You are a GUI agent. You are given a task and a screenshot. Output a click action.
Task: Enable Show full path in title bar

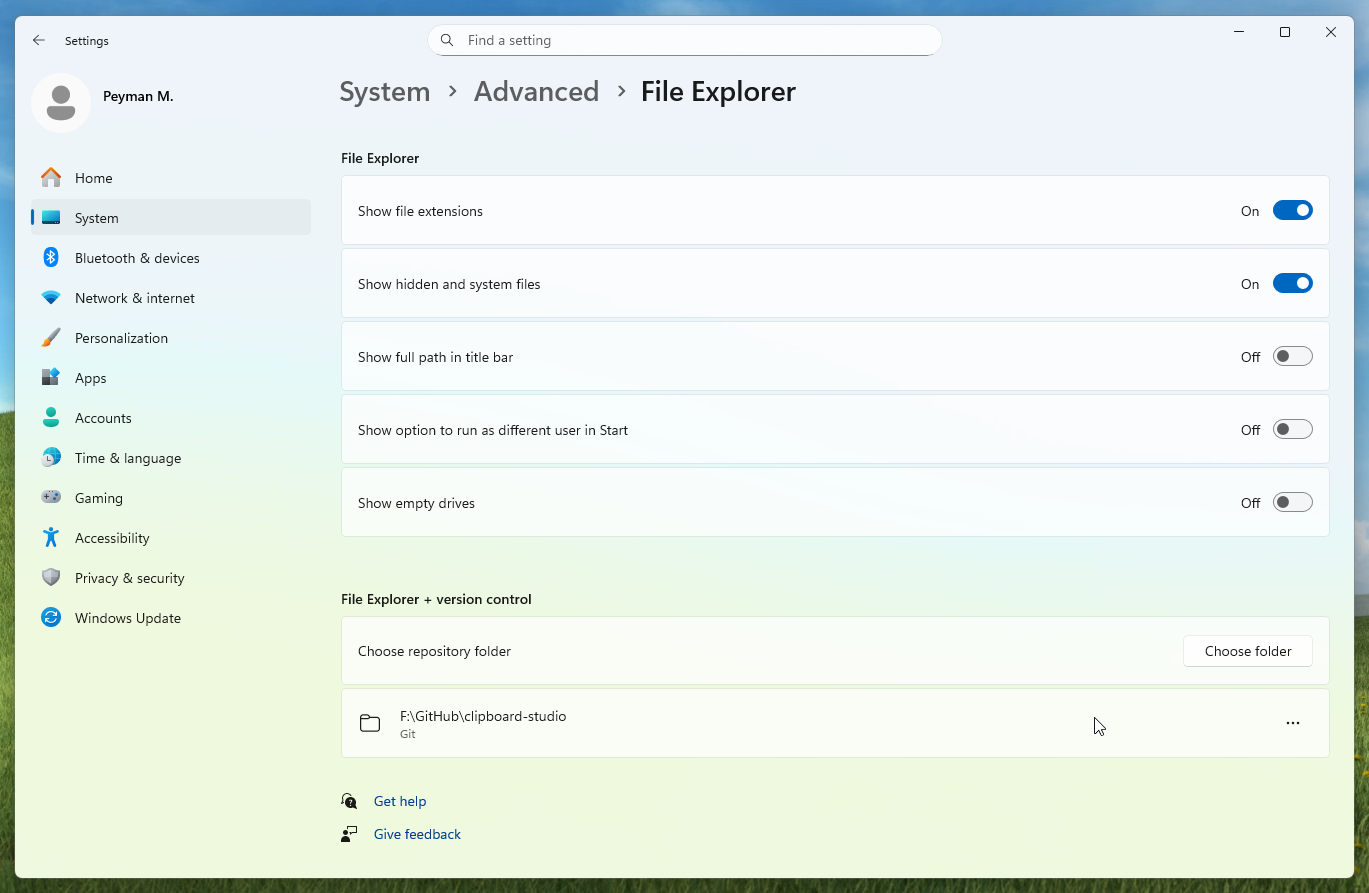[x=1293, y=356]
